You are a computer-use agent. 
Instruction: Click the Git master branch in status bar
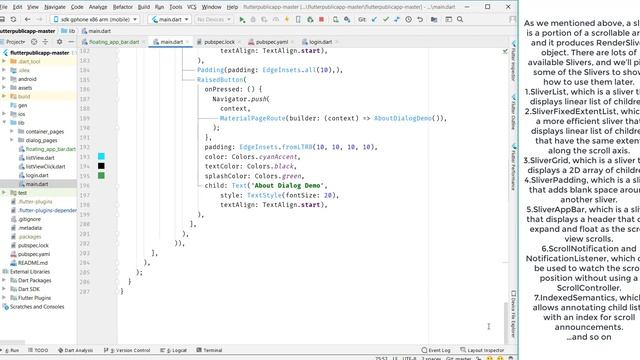459,358
